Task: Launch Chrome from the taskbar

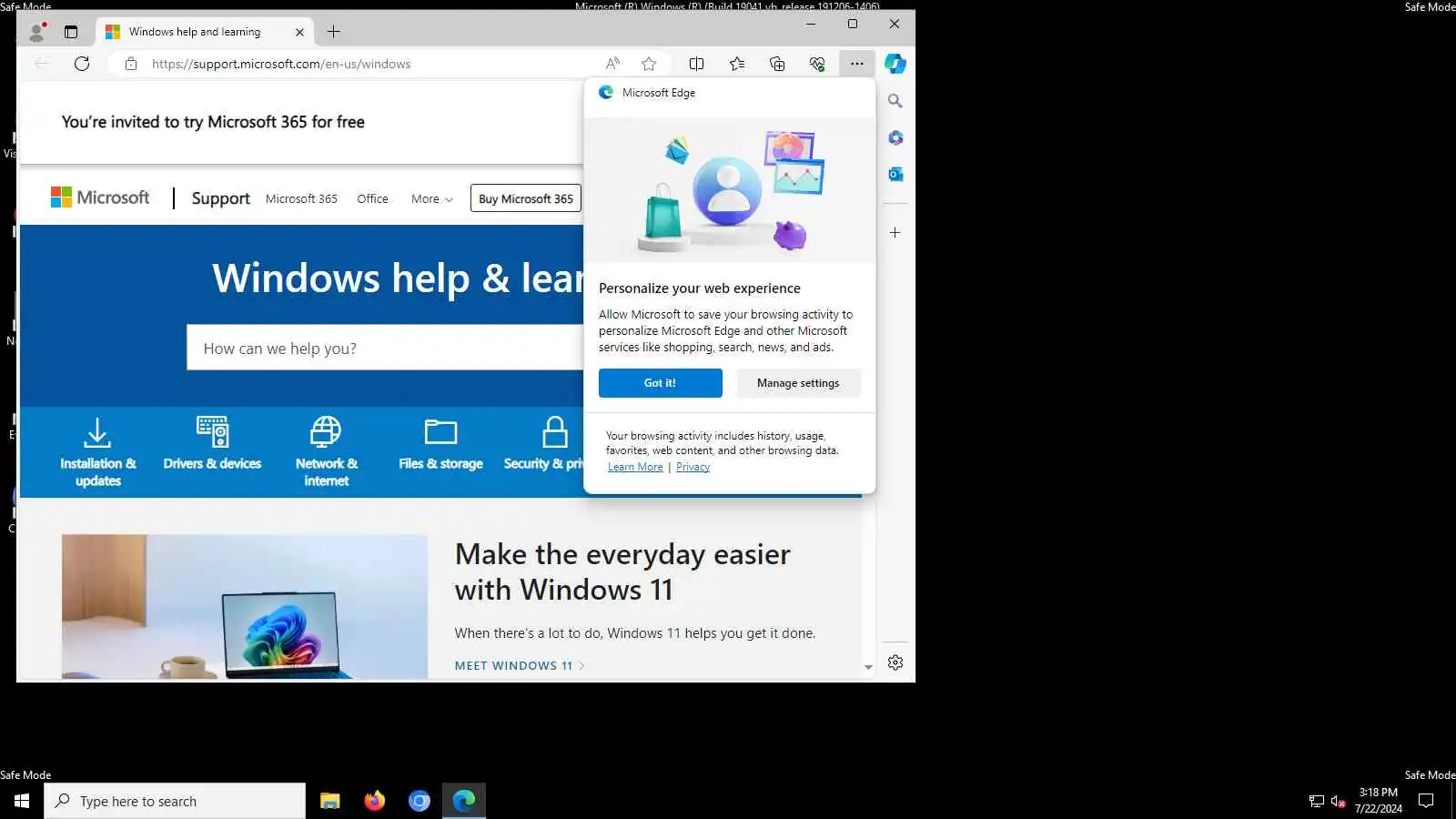Action: pos(420,801)
